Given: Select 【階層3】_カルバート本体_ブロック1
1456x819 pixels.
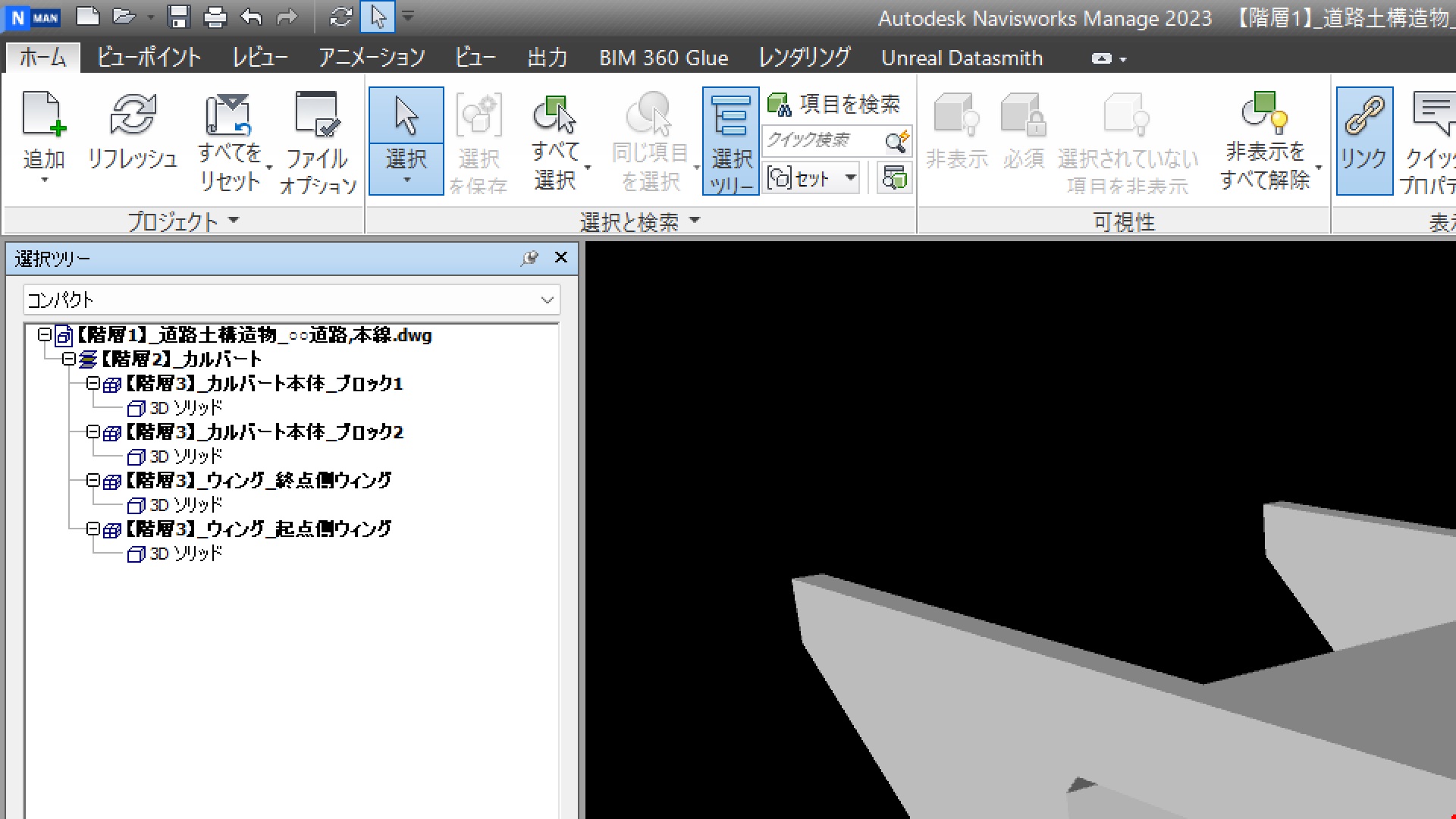Looking at the screenshot, I should click(263, 384).
